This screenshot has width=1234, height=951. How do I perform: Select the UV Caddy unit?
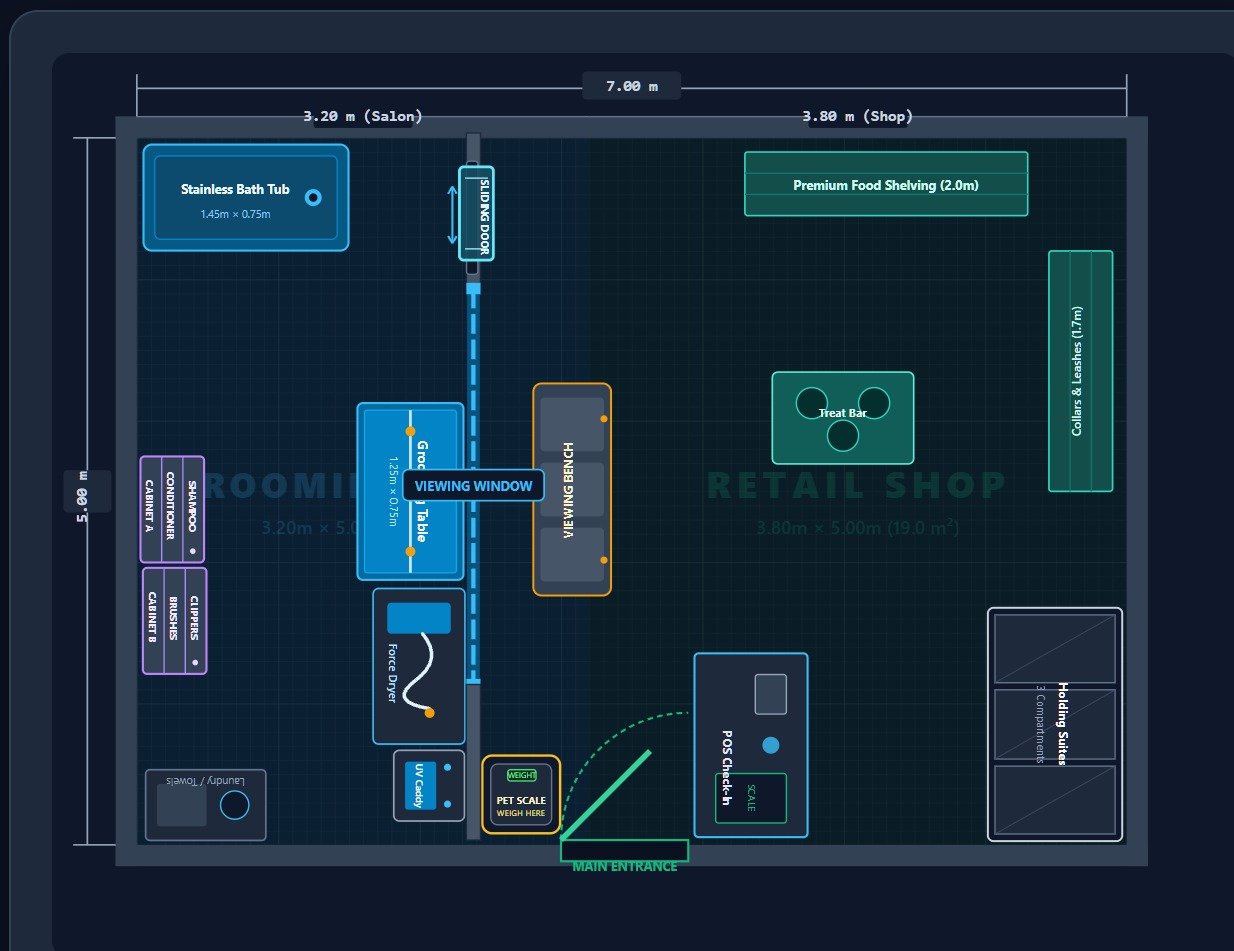pyautogui.click(x=429, y=786)
